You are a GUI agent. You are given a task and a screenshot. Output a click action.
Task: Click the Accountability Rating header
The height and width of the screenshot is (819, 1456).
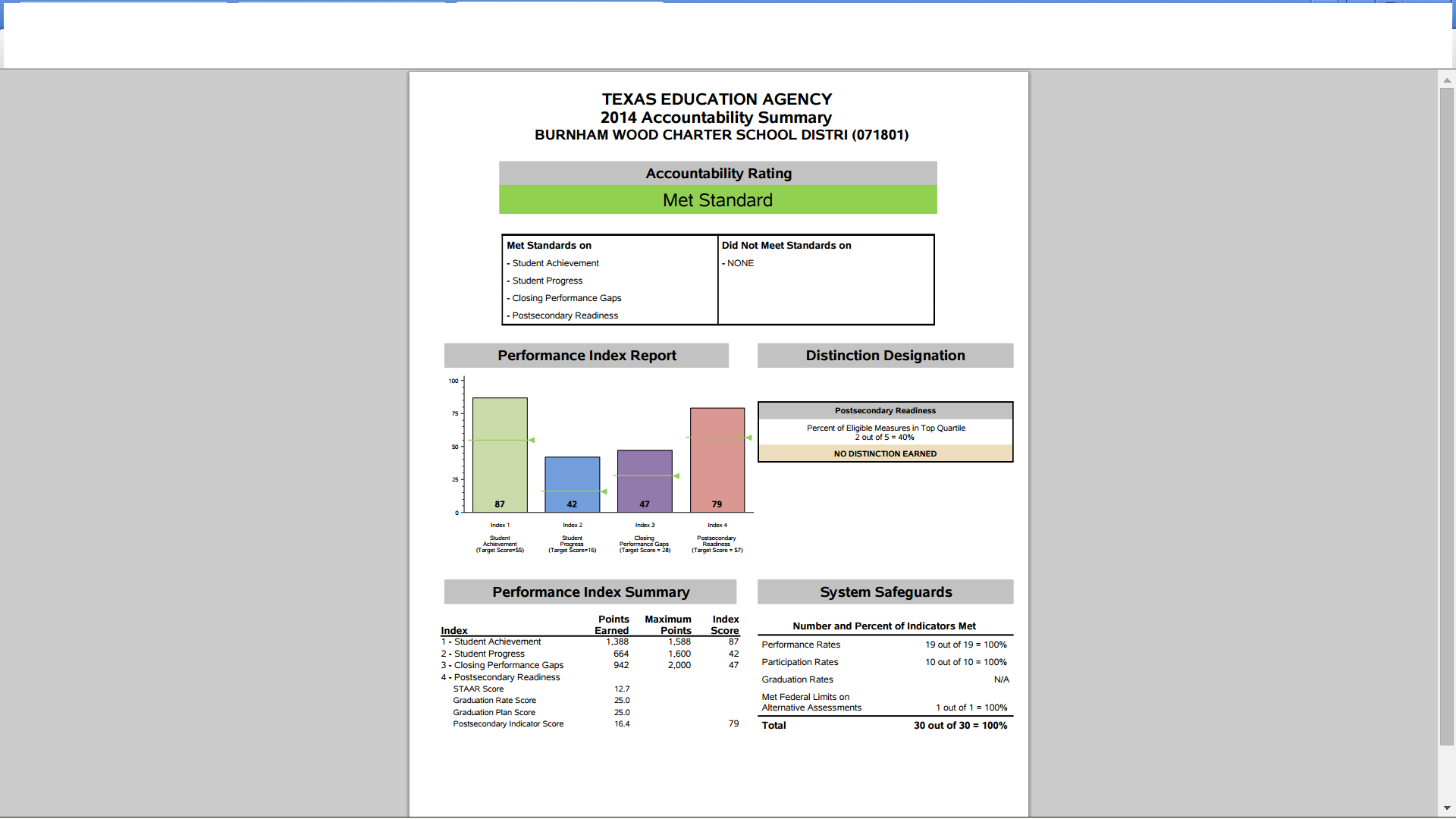tap(717, 174)
